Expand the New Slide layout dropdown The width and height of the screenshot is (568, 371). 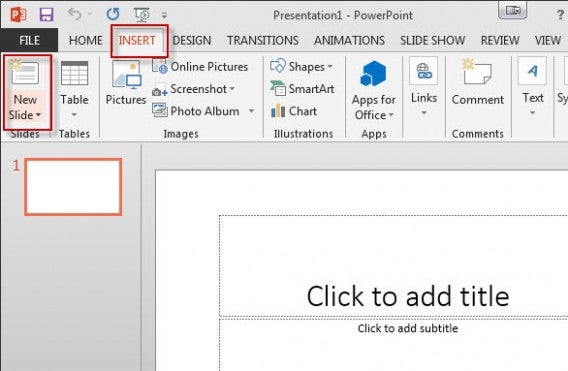click(25, 107)
